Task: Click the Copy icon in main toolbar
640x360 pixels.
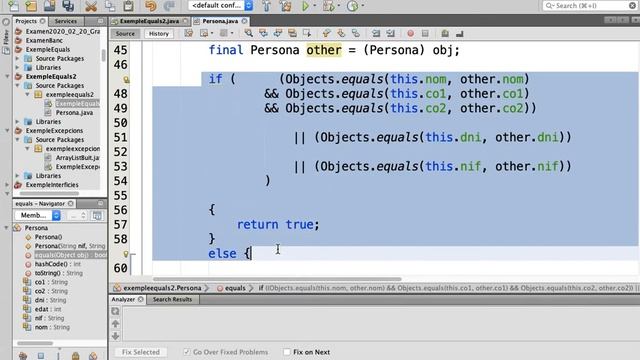Action: click(x=109, y=6)
